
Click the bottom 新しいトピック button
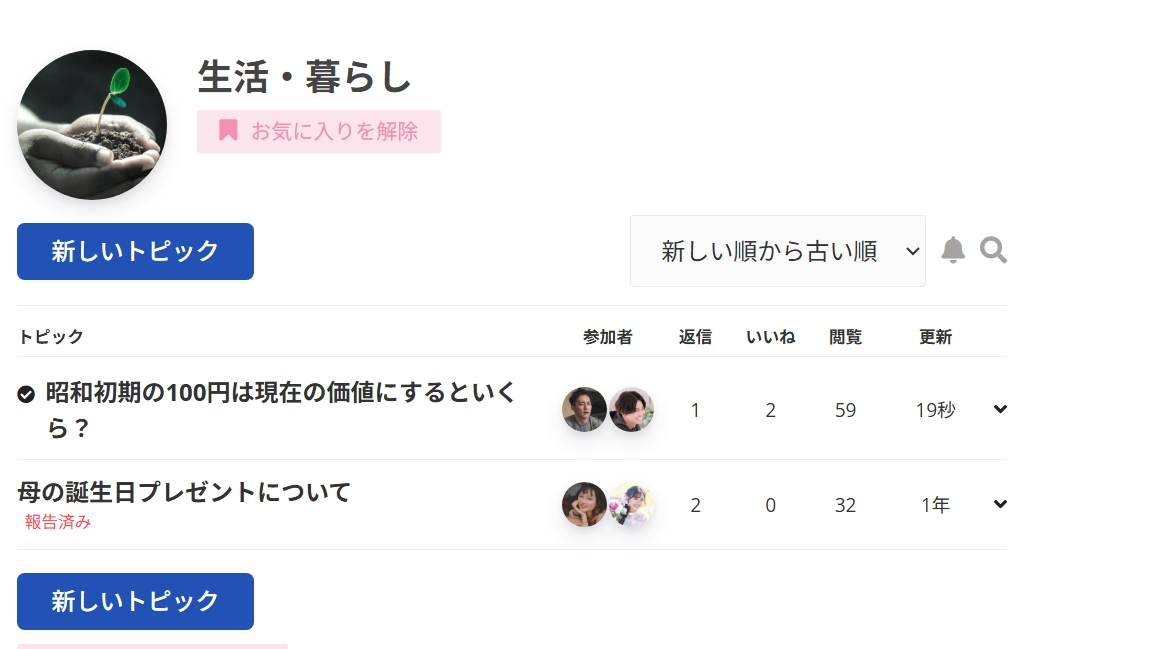point(135,601)
